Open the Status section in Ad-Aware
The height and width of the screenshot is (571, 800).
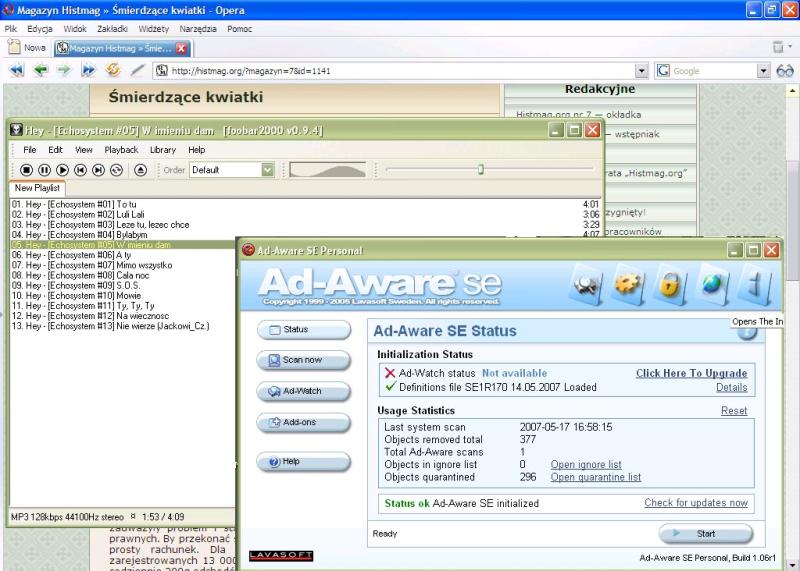(304, 330)
